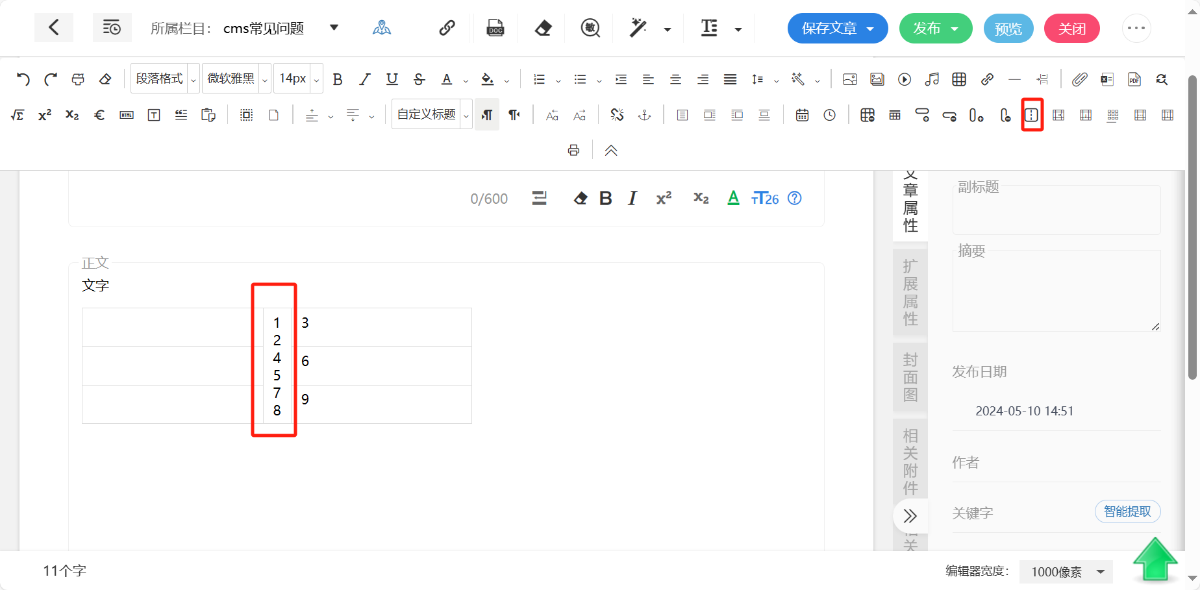Click the math formula icon
This screenshot has height=590, width=1200.
tap(18, 115)
